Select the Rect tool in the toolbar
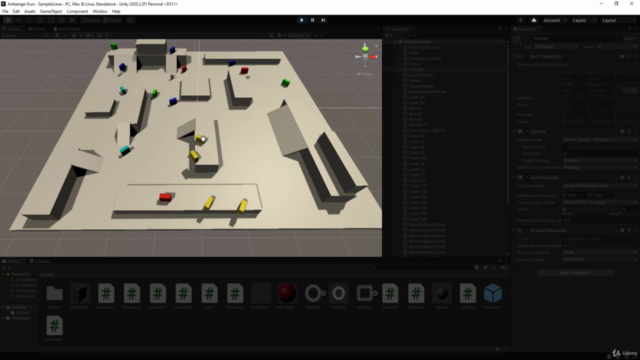Viewport: 640px width, 360px height. (x=51, y=20)
